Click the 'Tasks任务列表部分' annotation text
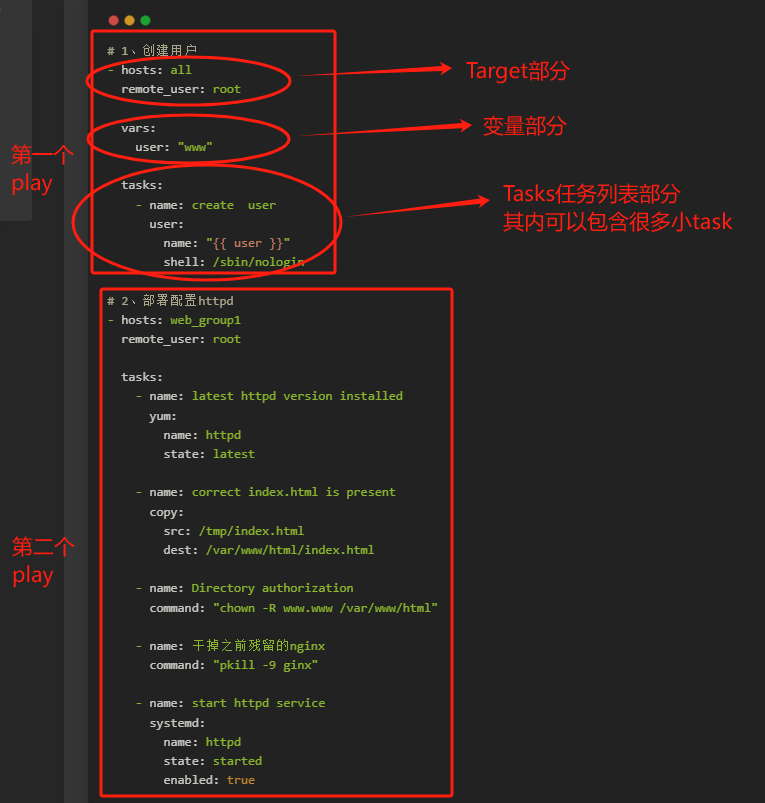 pyautogui.click(x=591, y=194)
